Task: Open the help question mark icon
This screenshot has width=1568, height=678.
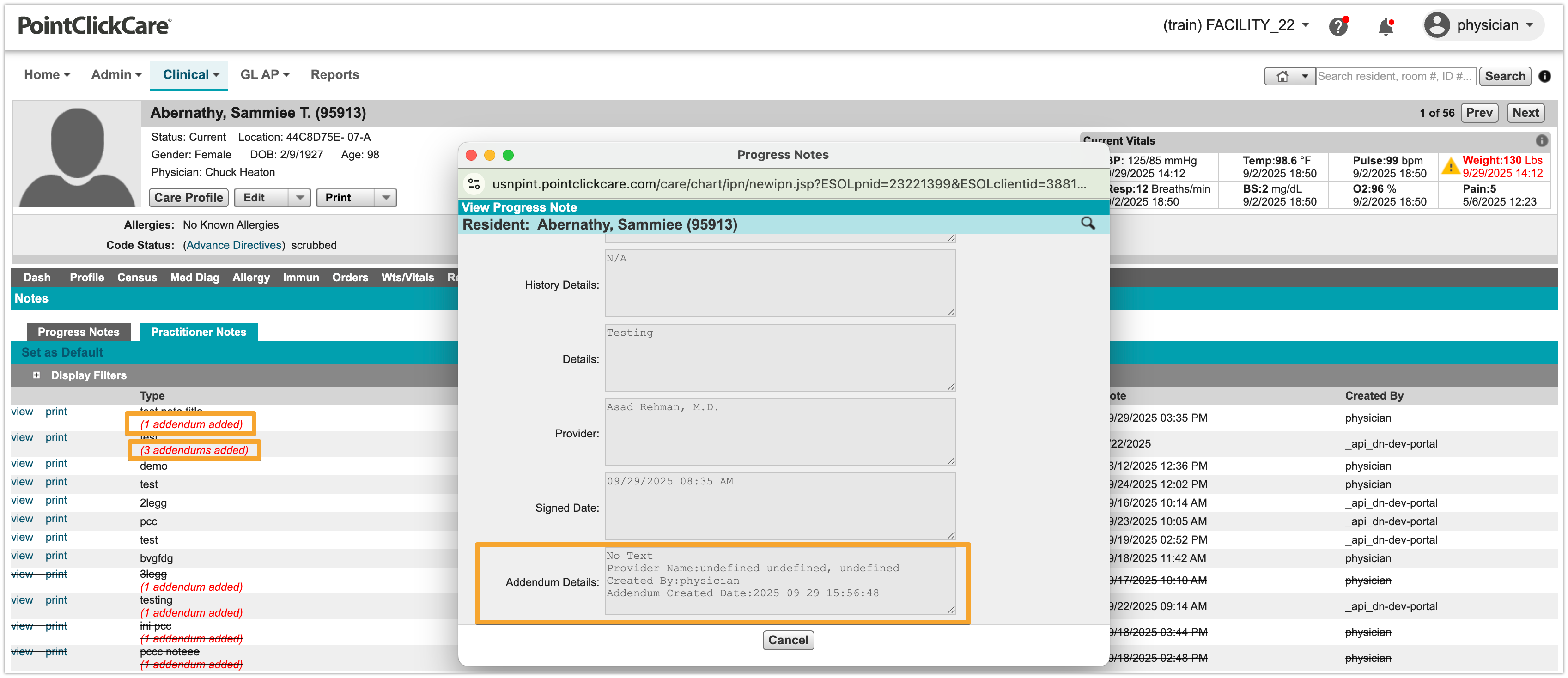Action: pyautogui.click(x=1338, y=26)
